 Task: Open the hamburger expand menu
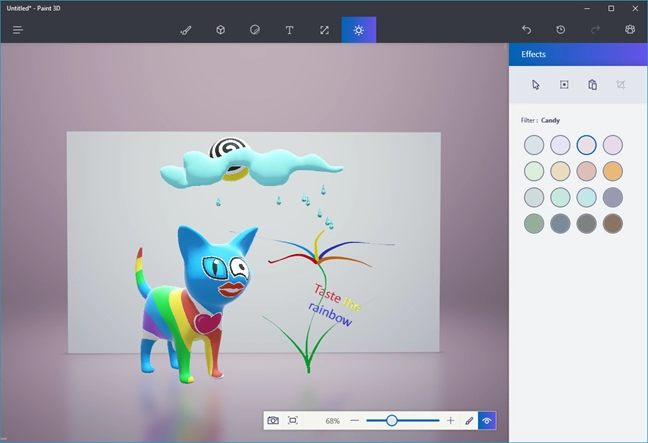(x=18, y=30)
